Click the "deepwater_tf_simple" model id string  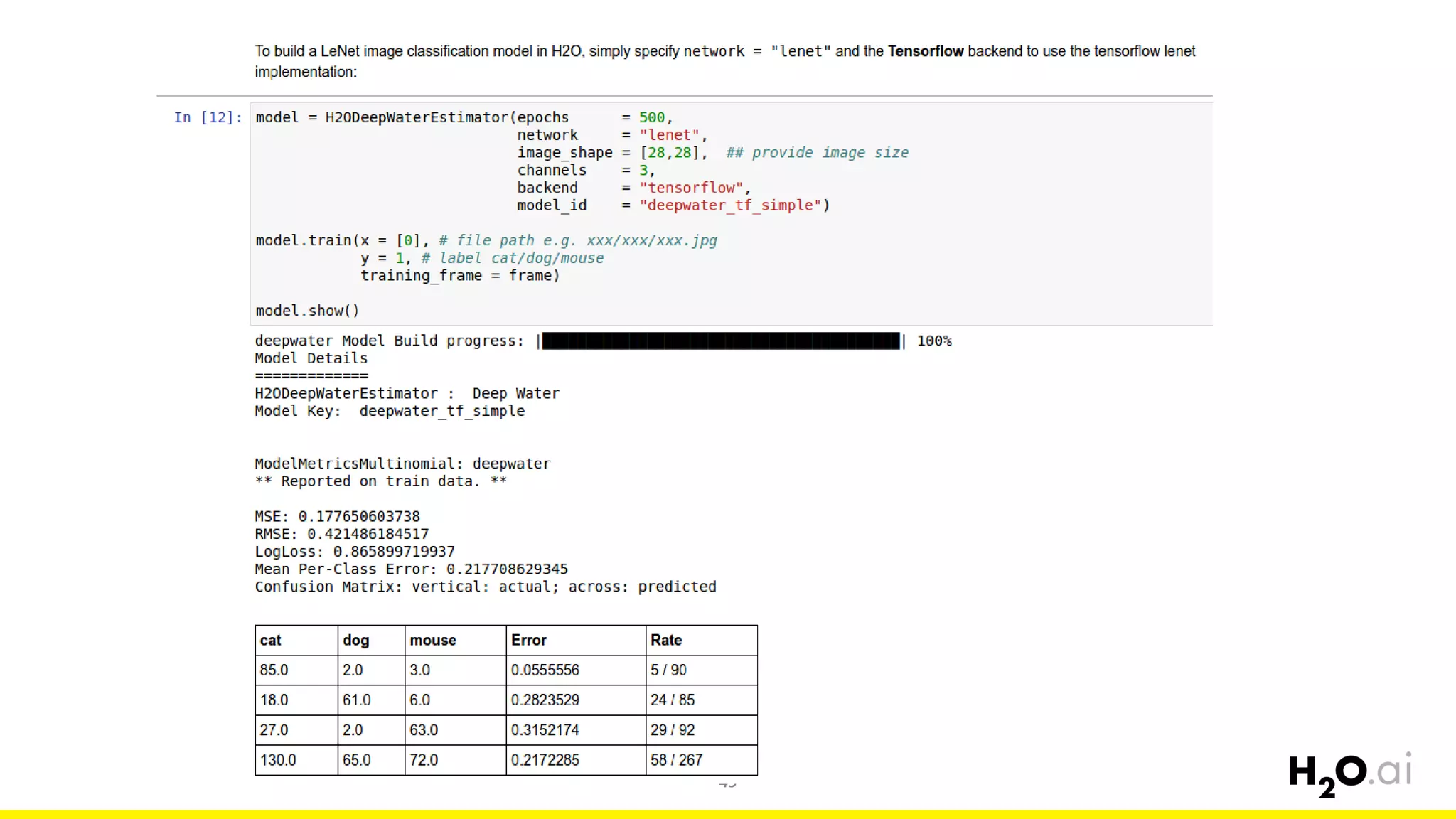(730, 205)
